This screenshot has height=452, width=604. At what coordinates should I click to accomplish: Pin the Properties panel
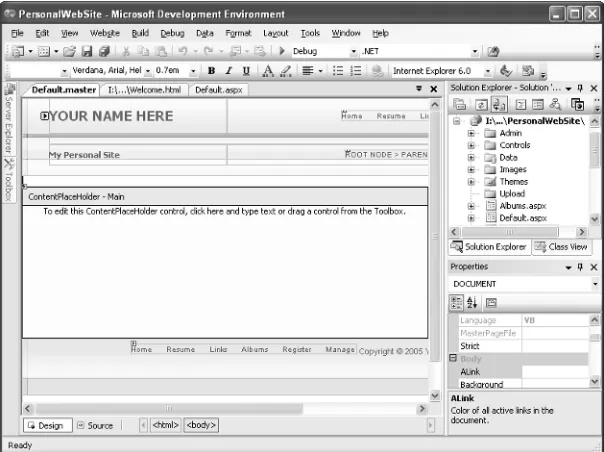click(581, 267)
